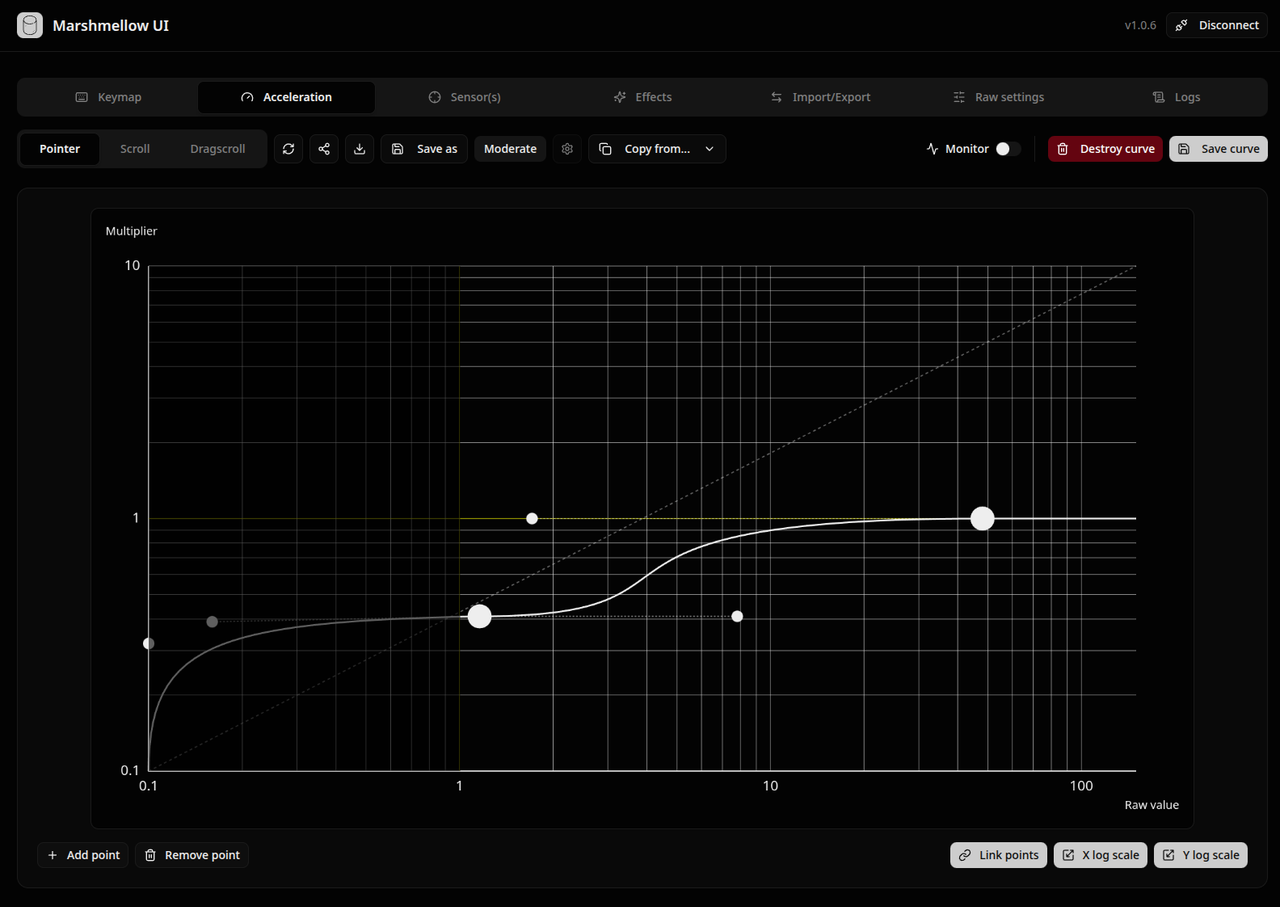The image size is (1280, 907).
Task: Click the trash icon on Destroy curve
Action: (x=1064, y=149)
